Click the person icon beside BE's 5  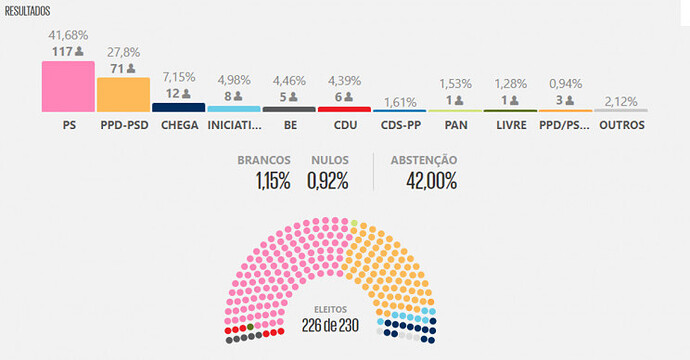(293, 96)
